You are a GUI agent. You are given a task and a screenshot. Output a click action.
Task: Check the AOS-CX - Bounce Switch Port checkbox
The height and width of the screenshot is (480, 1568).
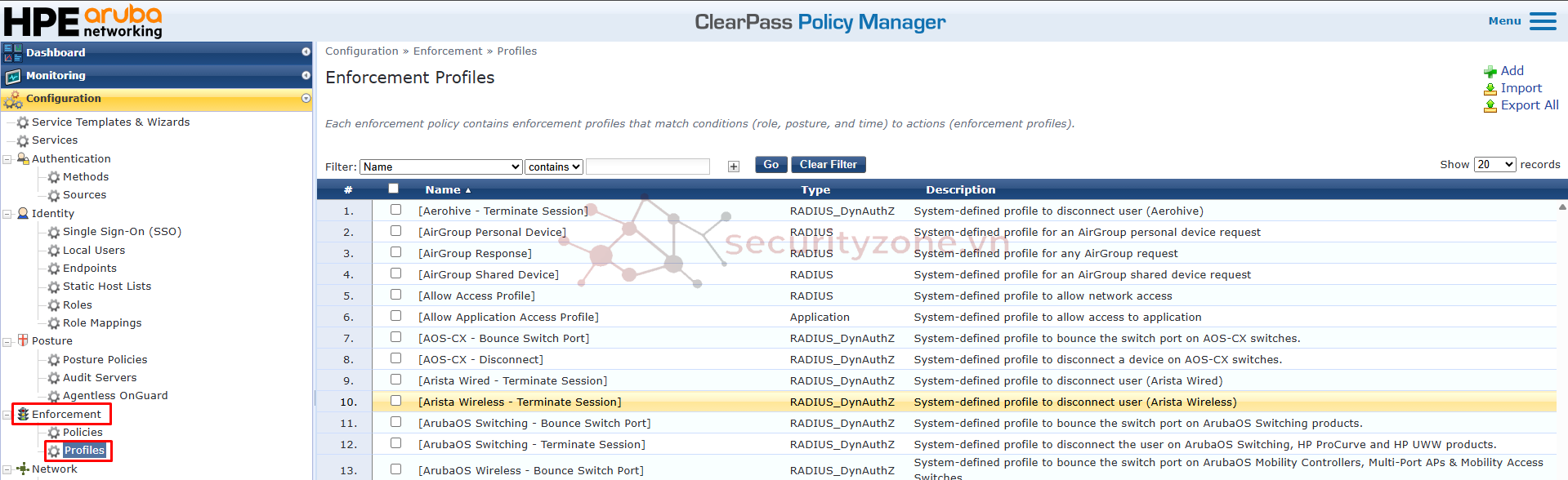click(x=395, y=337)
